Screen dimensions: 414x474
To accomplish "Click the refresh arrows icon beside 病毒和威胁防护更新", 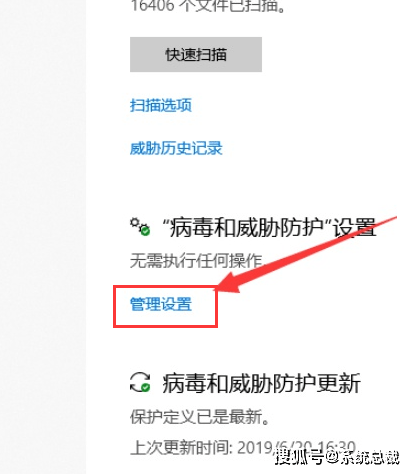I will [x=140, y=382].
